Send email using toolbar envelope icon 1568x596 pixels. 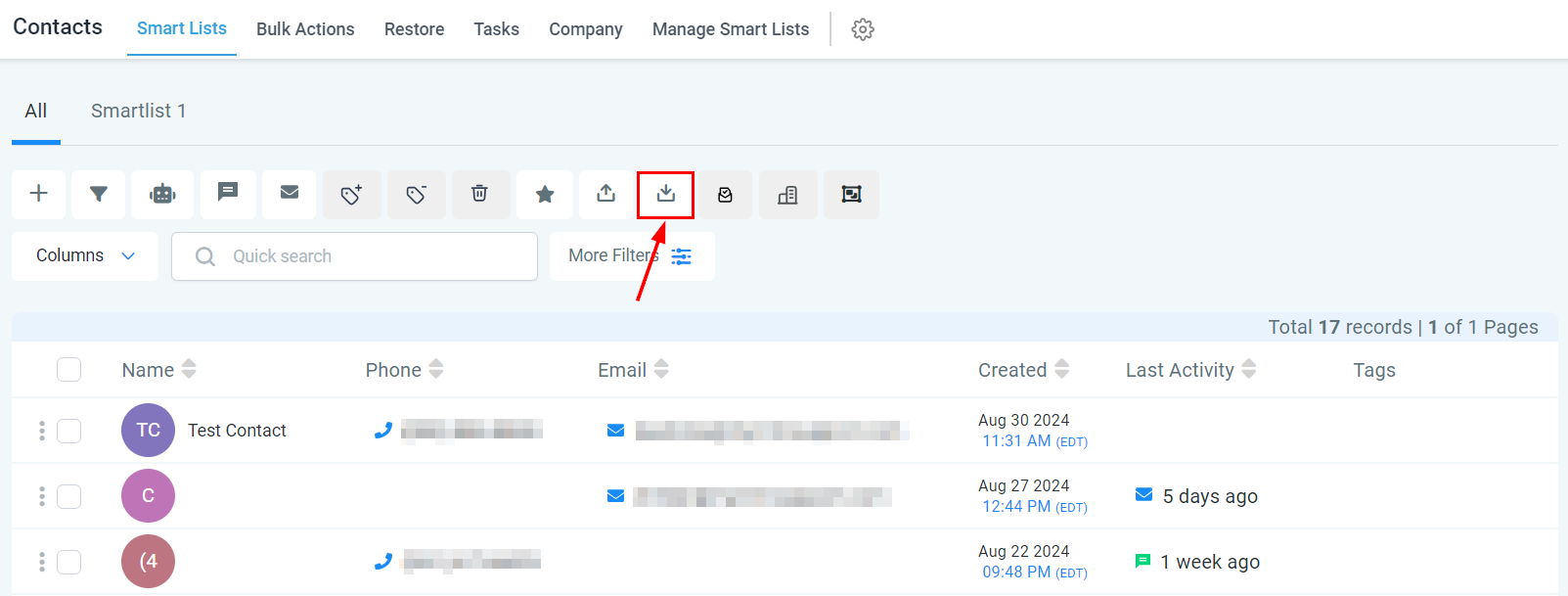(x=290, y=194)
